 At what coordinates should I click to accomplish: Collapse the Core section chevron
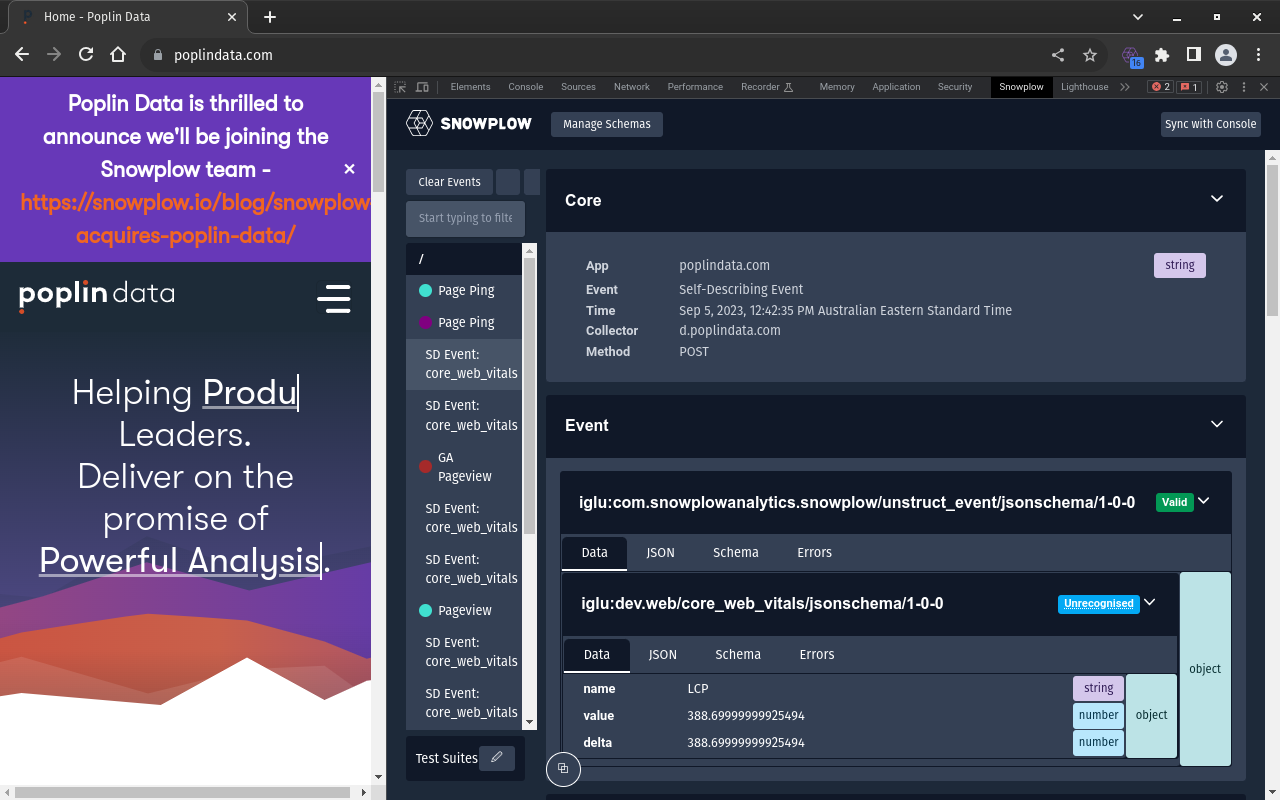(1217, 199)
